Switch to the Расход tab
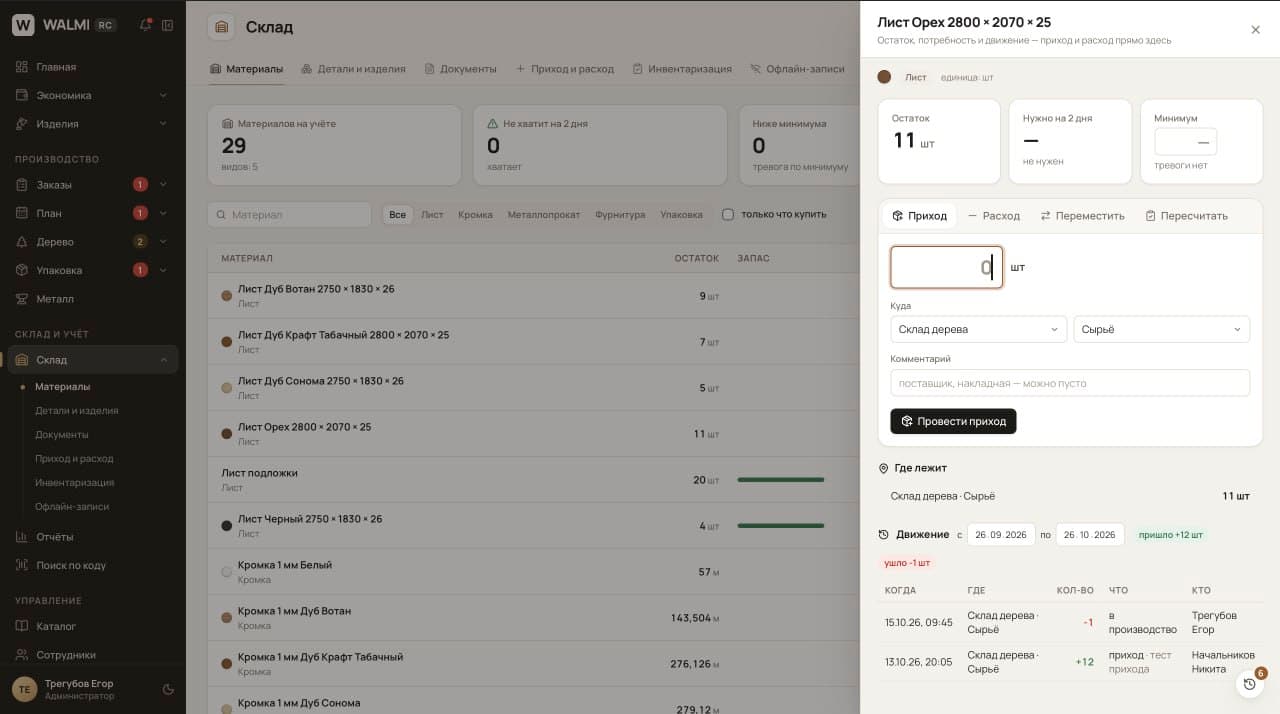The image size is (1280, 714). [x=993, y=216]
